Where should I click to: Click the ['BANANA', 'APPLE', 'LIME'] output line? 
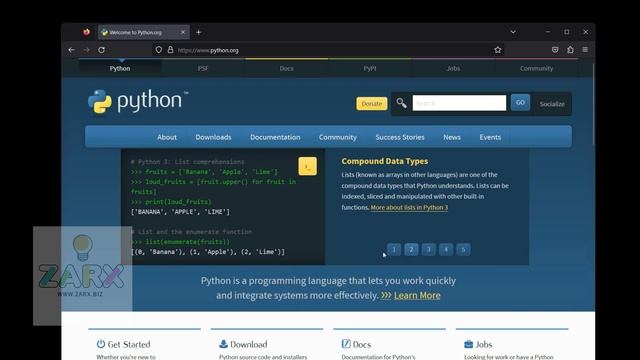click(x=180, y=212)
